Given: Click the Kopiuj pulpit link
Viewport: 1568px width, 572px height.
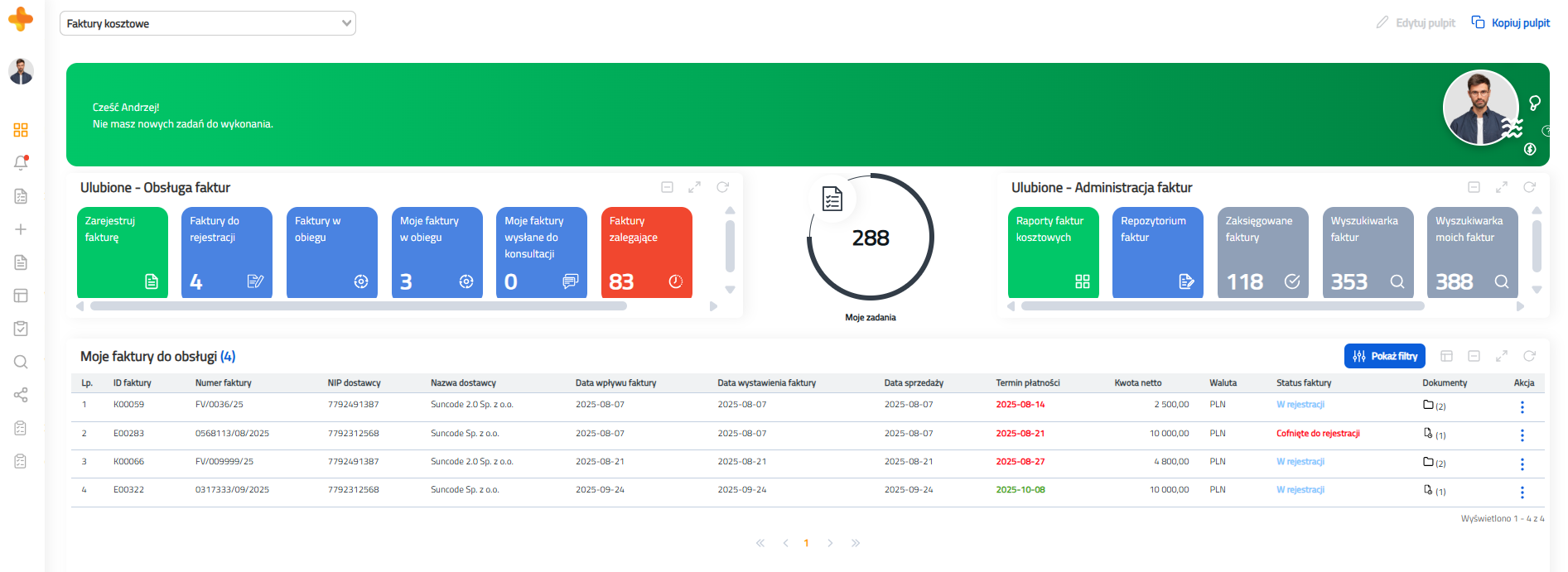Looking at the screenshot, I should [x=1510, y=23].
